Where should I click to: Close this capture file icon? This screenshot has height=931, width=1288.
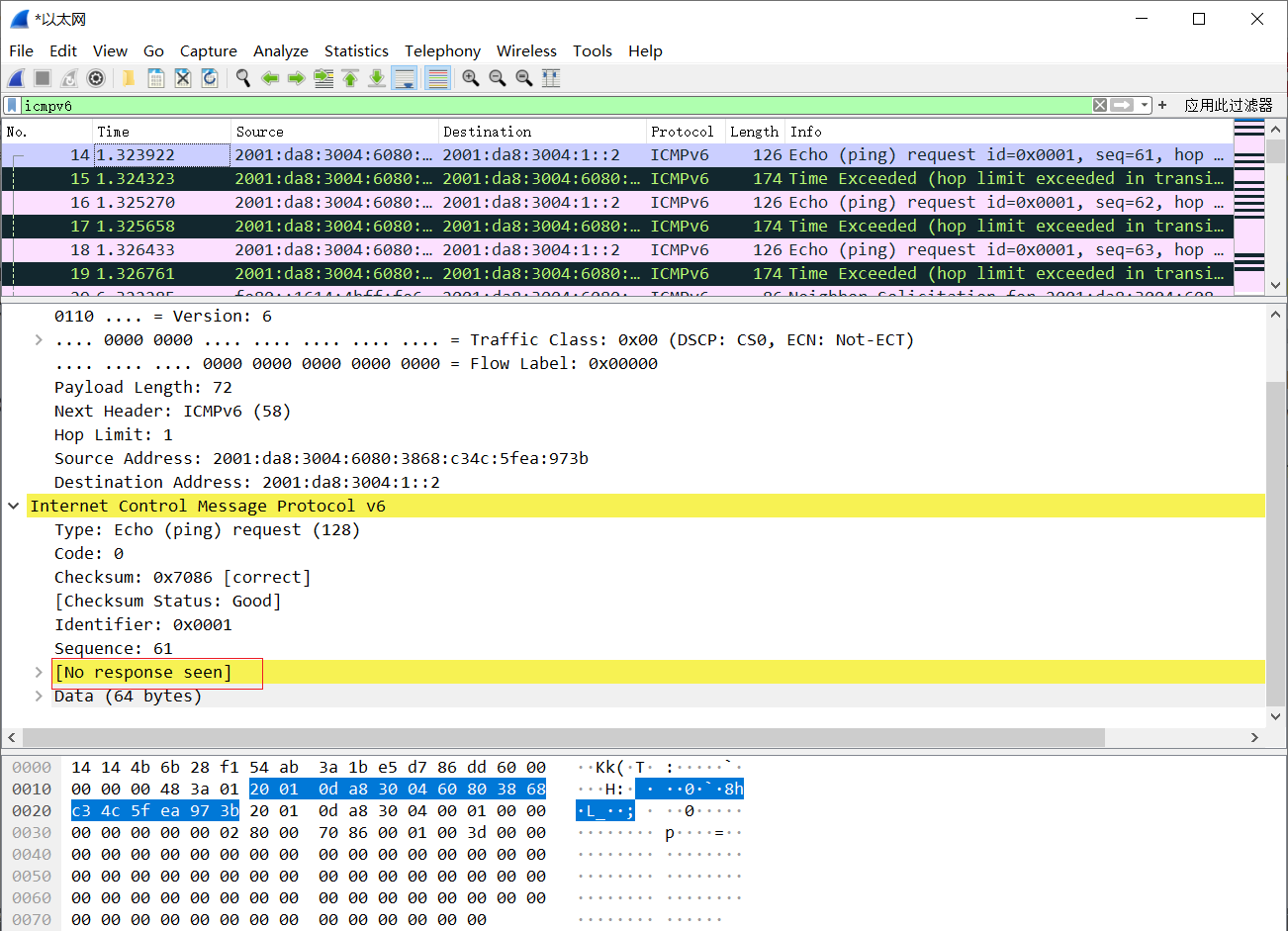coord(182,78)
